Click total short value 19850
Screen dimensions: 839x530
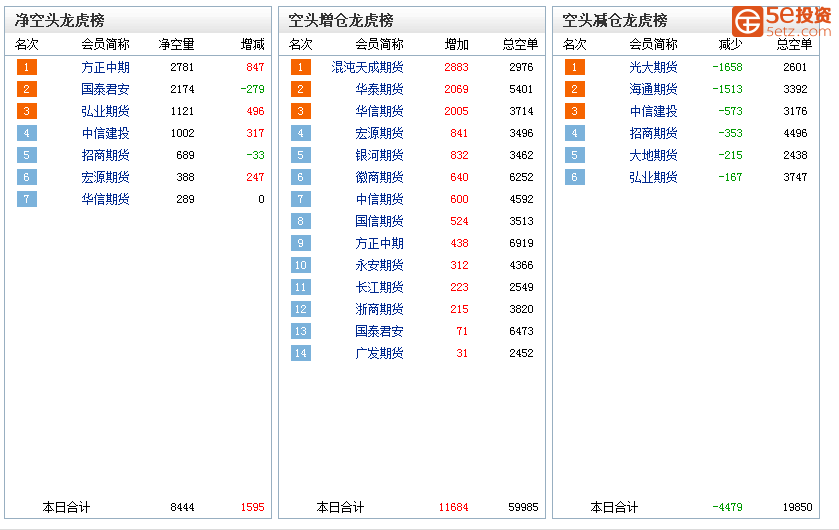coord(798,507)
